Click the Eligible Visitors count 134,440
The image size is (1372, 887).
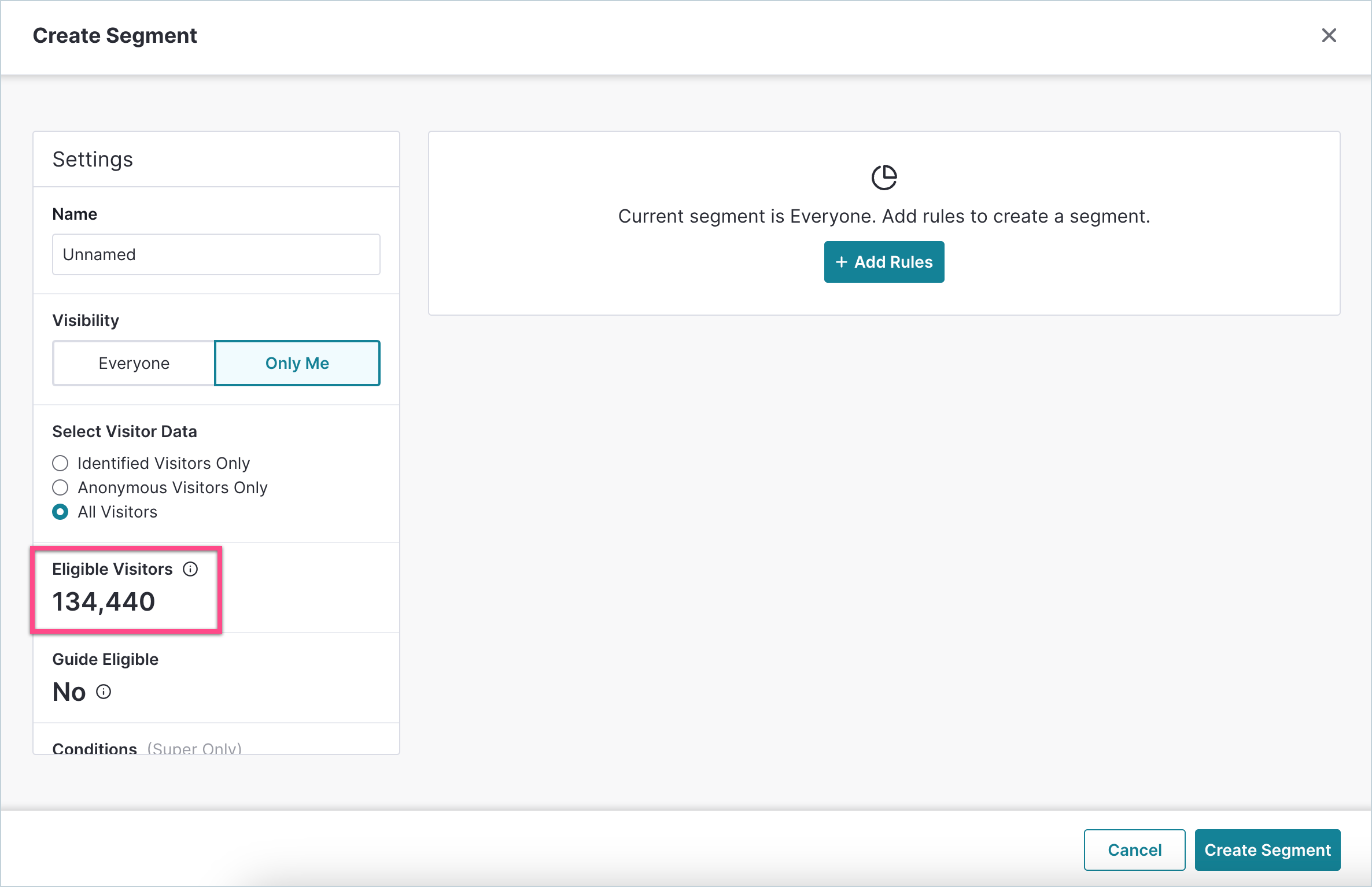[104, 601]
